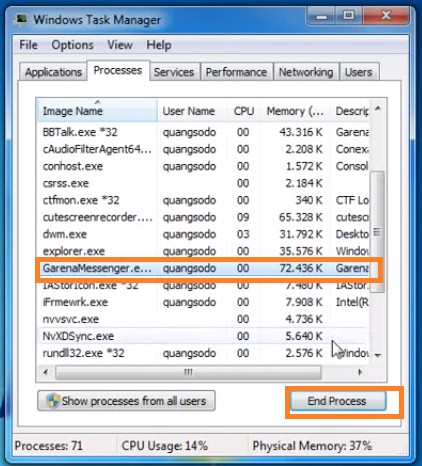Click Show processes from all users
The height and width of the screenshot is (466, 422).
point(126,401)
